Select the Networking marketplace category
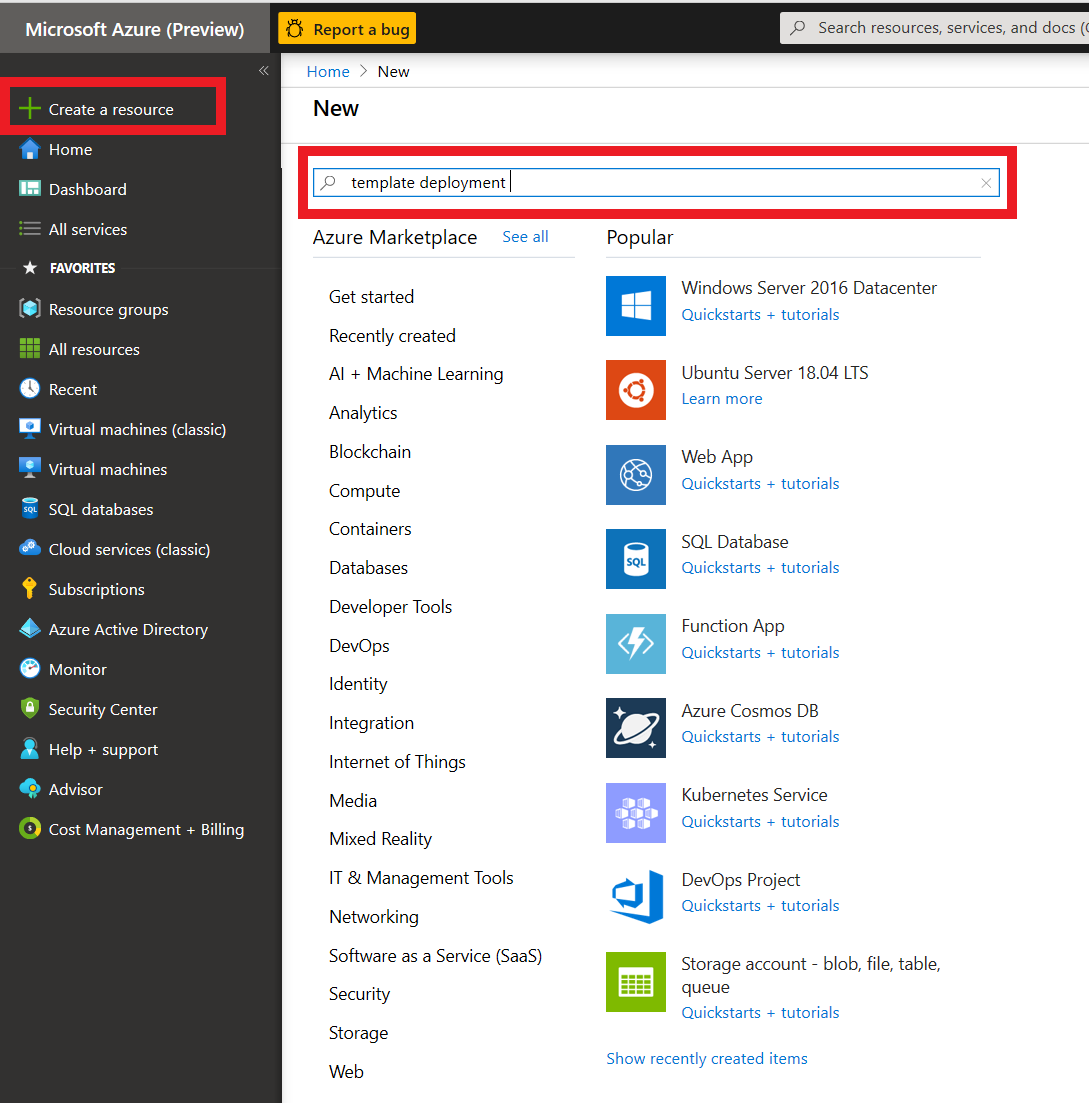Image resolution: width=1089 pixels, height=1103 pixels. (x=373, y=917)
